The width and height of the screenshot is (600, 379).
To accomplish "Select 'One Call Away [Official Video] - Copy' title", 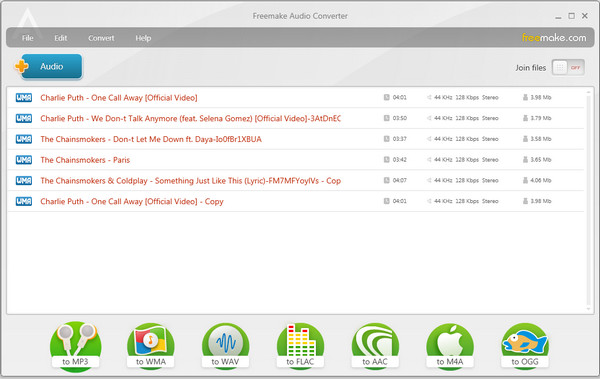I will tap(132, 201).
